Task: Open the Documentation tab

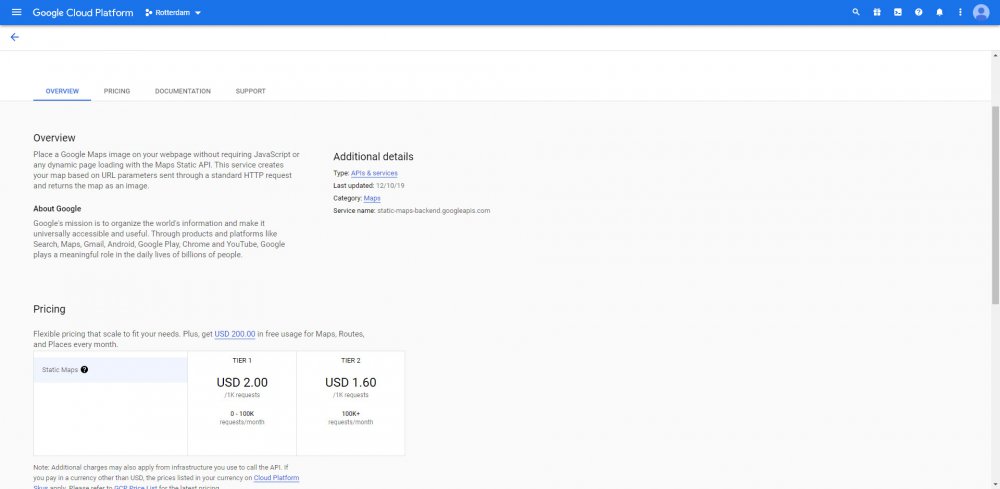Action: [x=183, y=91]
